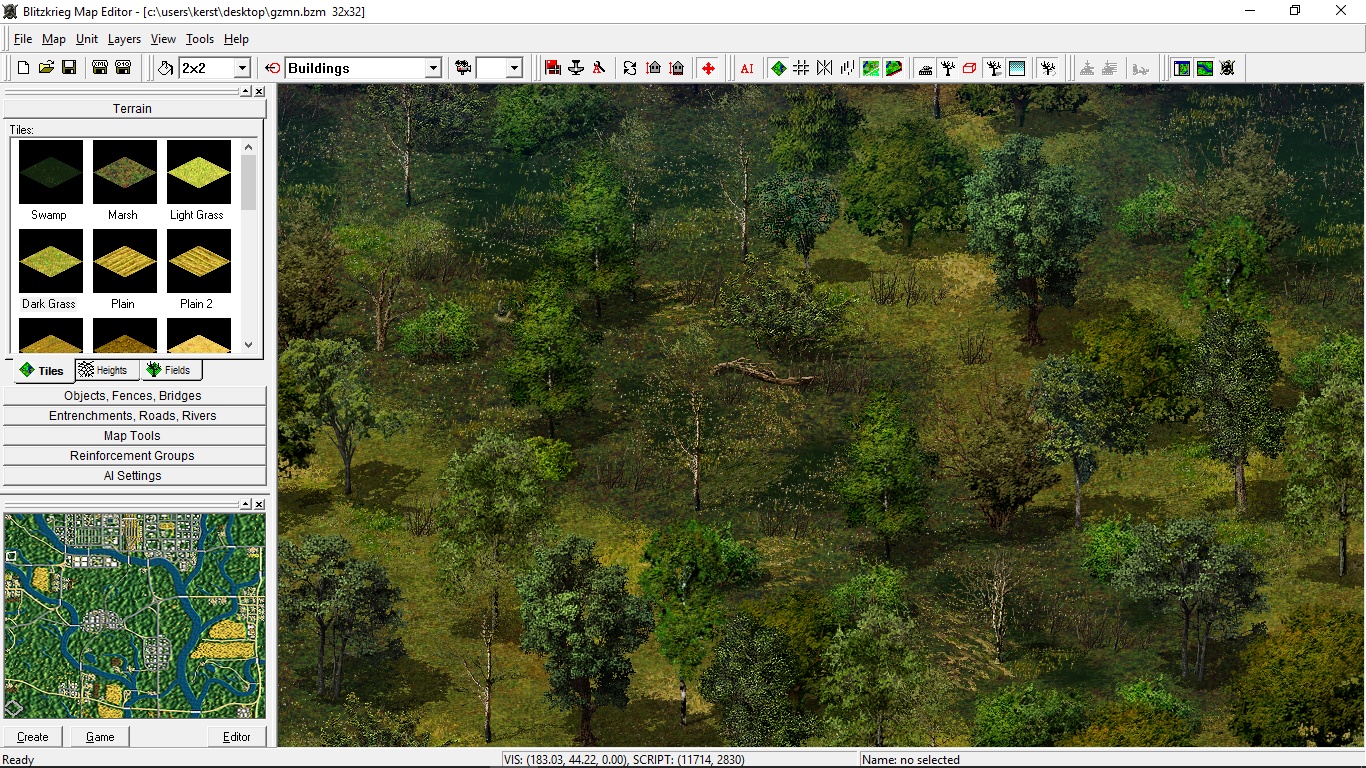Image resolution: width=1366 pixels, height=768 pixels.
Task: Click the tree with shadow toolbar icon
Action: click(x=994, y=68)
